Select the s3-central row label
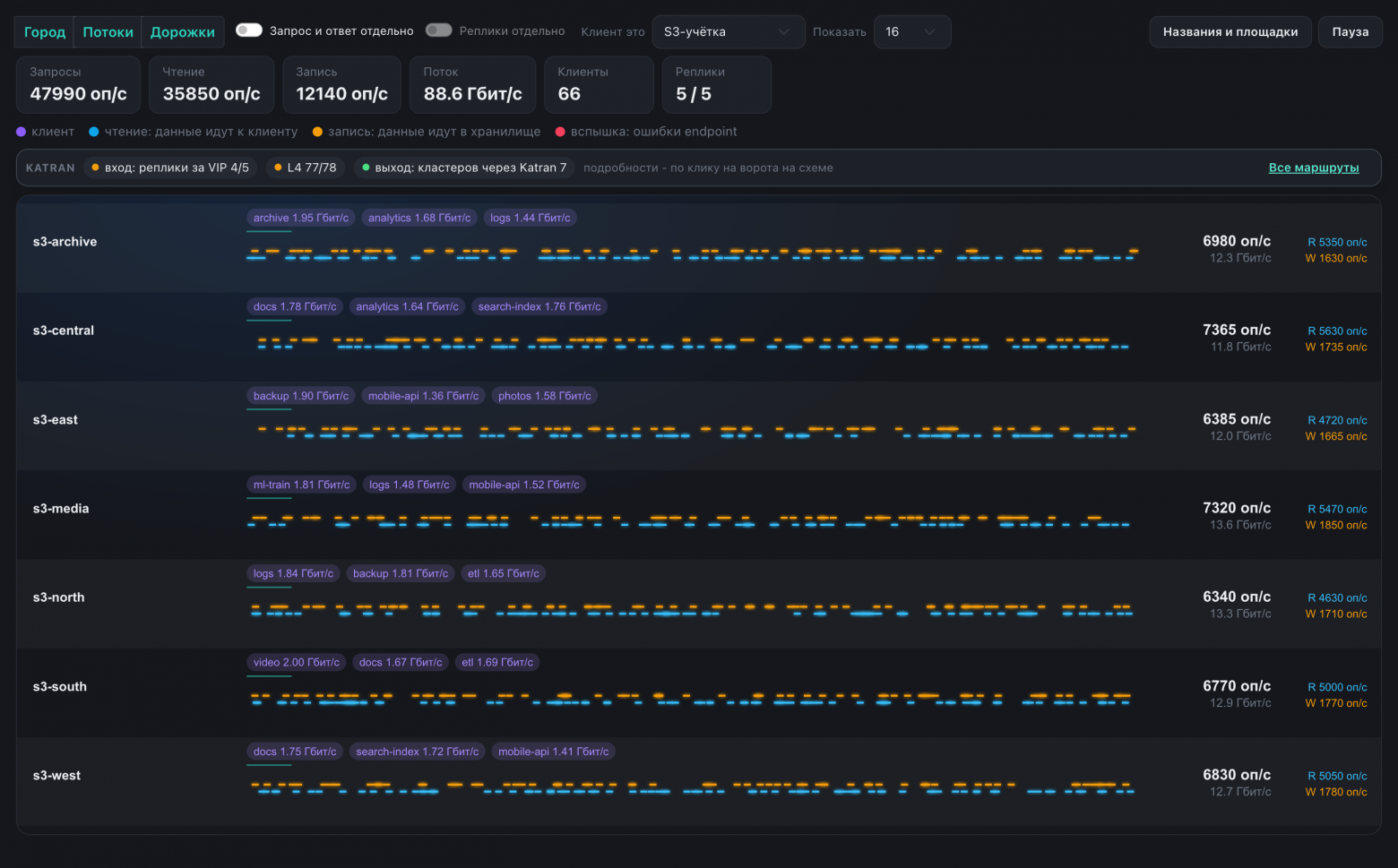The image size is (1398, 868). 64,331
